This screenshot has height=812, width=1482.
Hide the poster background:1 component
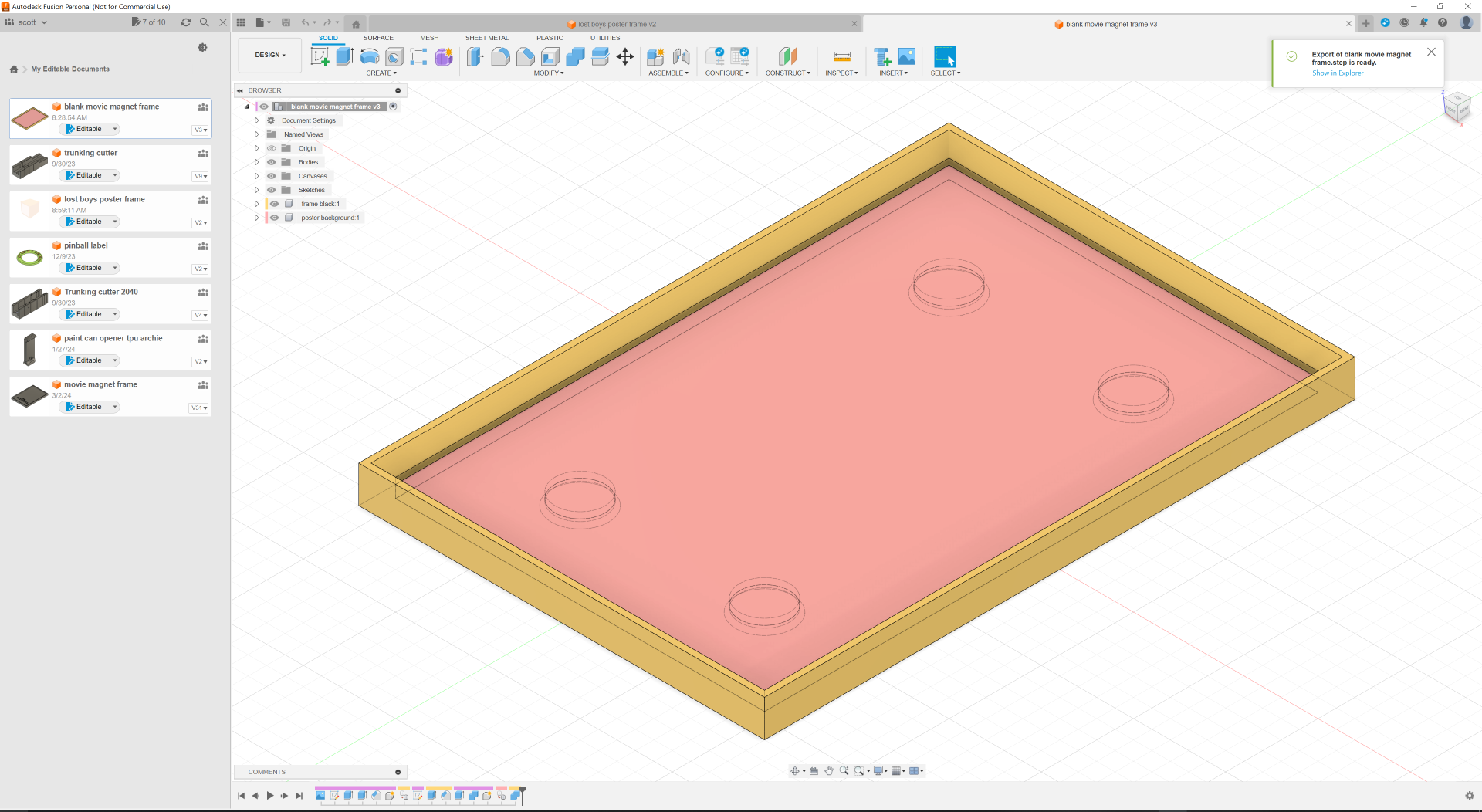pos(274,218)
